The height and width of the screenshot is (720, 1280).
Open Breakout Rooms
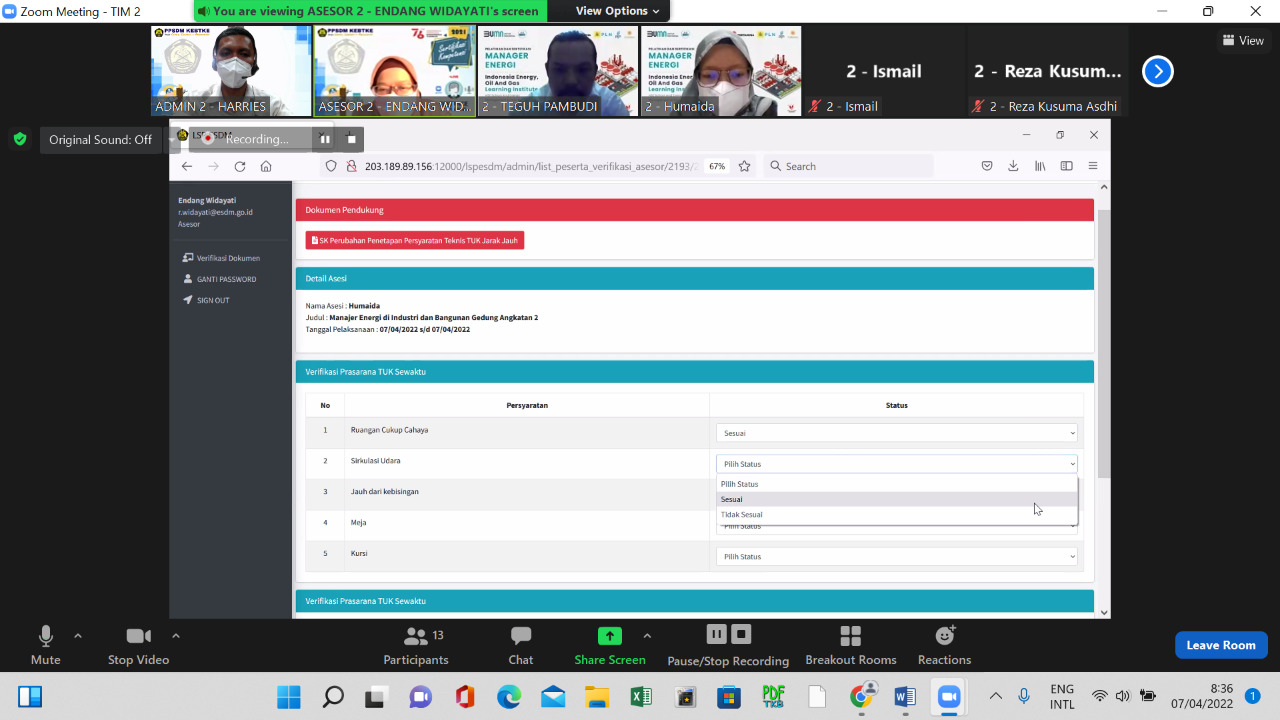pos(851,645)
